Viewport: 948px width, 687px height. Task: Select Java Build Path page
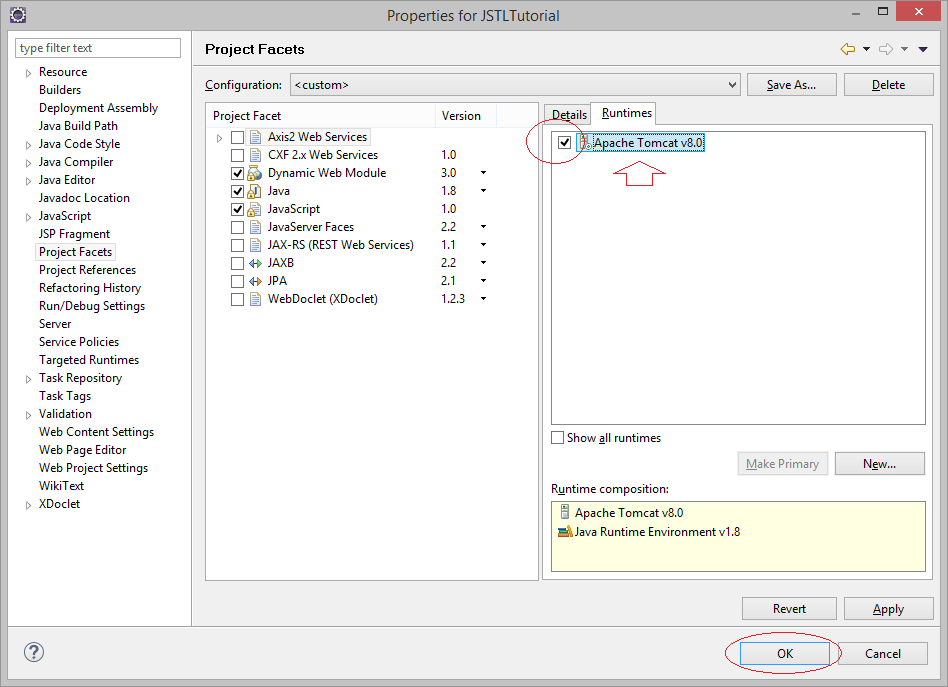tap(78, 126)
